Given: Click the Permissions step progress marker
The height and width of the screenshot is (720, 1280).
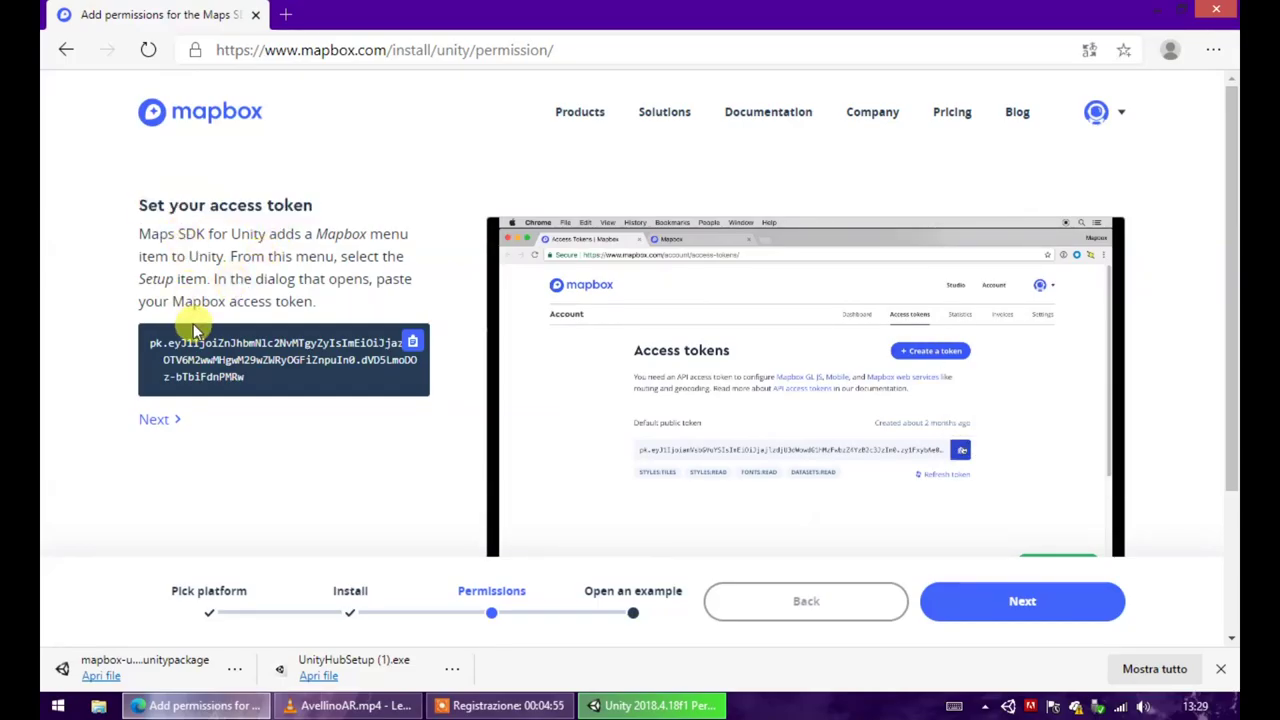Looking at the screenshot, I should 491,612.
